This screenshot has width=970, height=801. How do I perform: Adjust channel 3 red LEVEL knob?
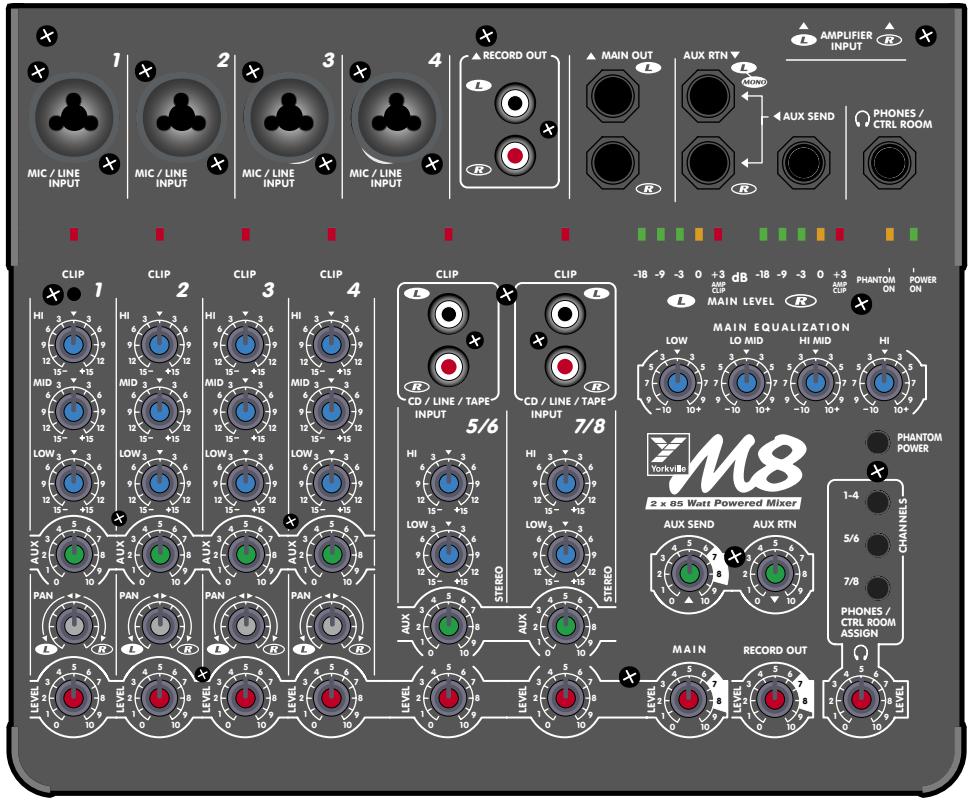click(246, 698)
